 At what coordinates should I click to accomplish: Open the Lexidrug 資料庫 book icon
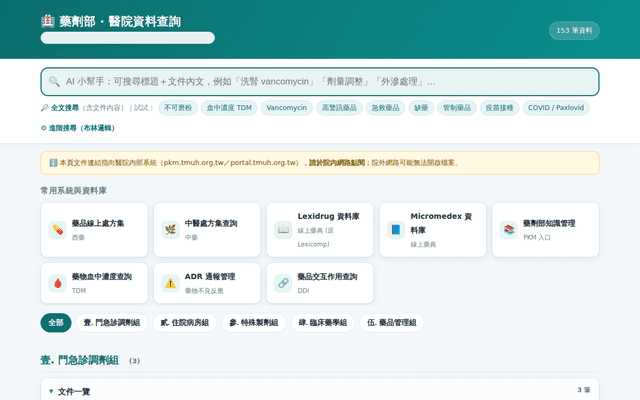pos(283,230)
